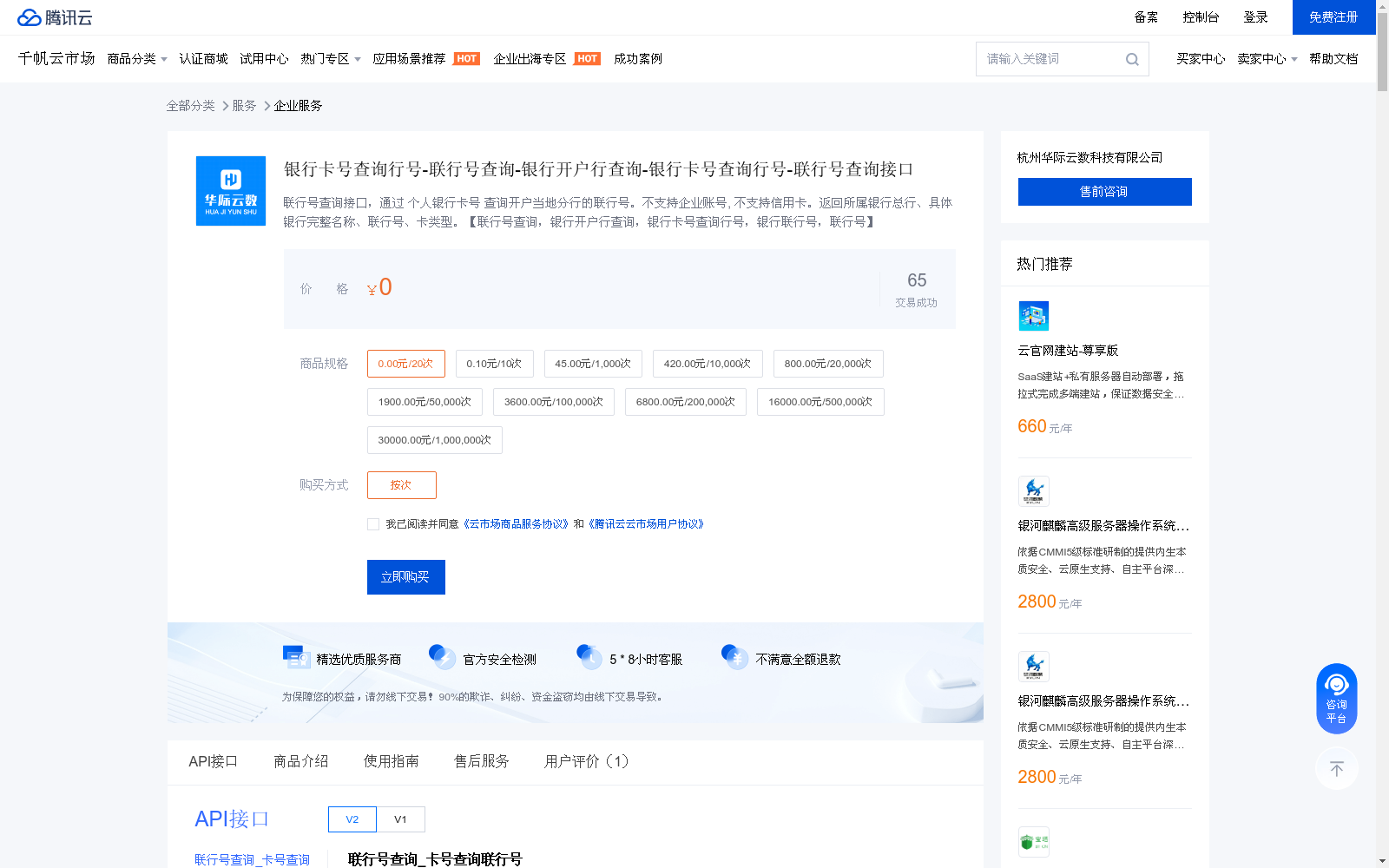Open 应用场景推荐 in navigation
Screen dimensions: 1389x868
point(409,59)
